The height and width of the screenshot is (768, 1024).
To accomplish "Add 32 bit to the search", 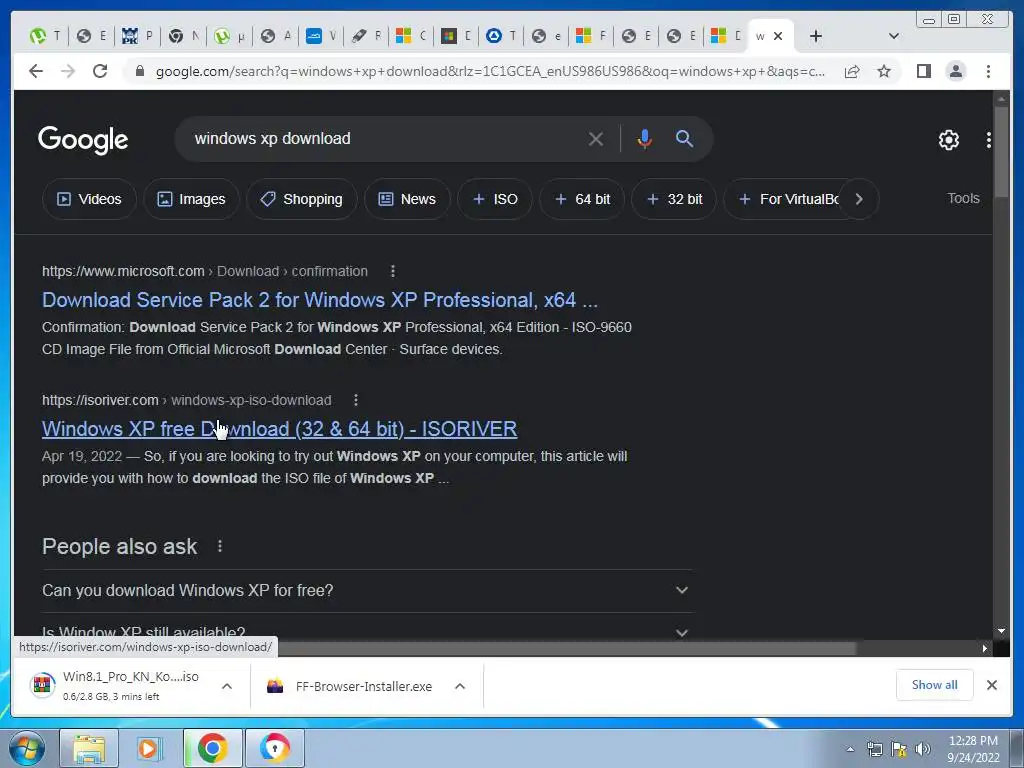I will pyautogui.click(x=674, y=199).
